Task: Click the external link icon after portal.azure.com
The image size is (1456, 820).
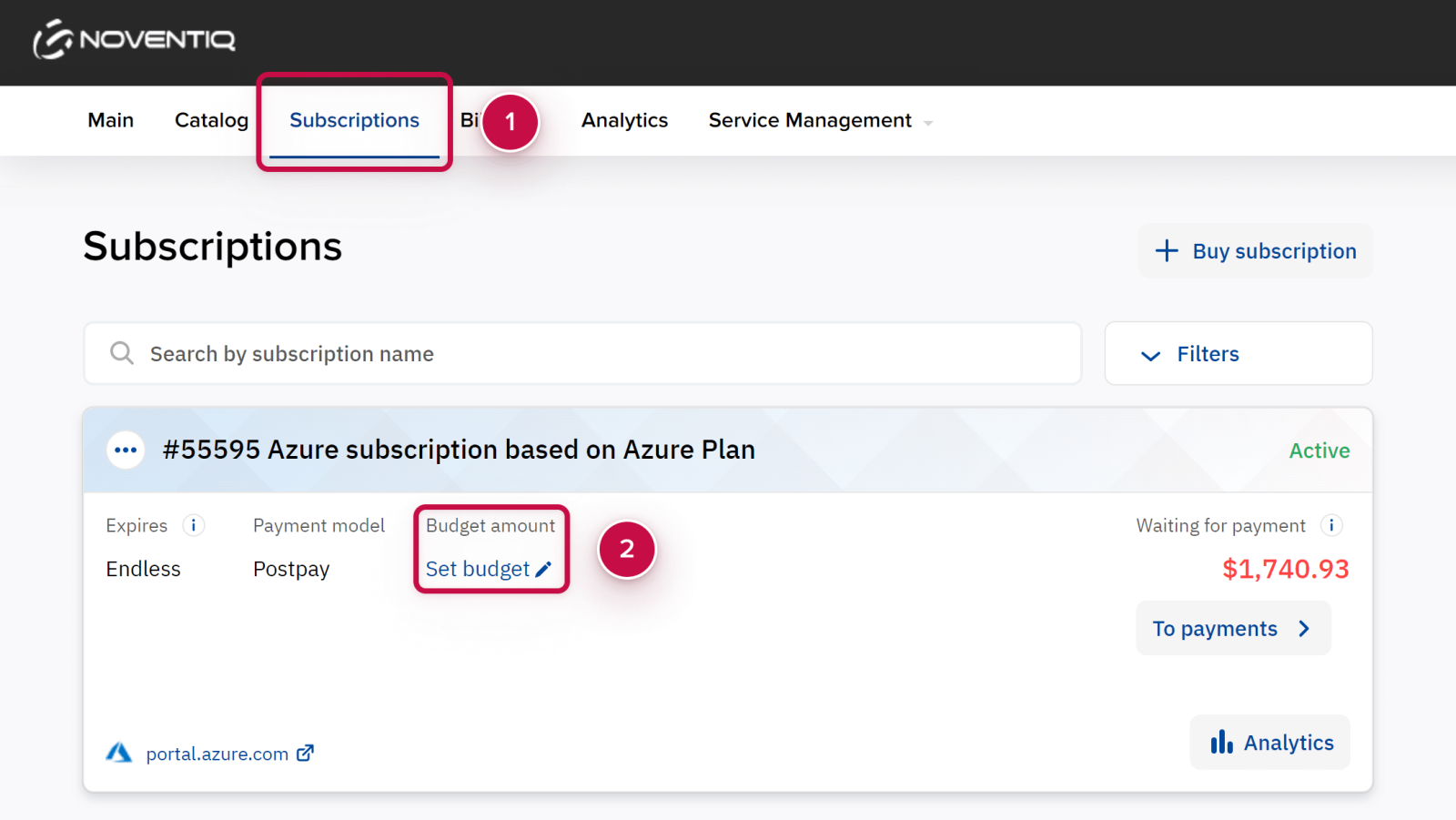Action: [306, 753]
